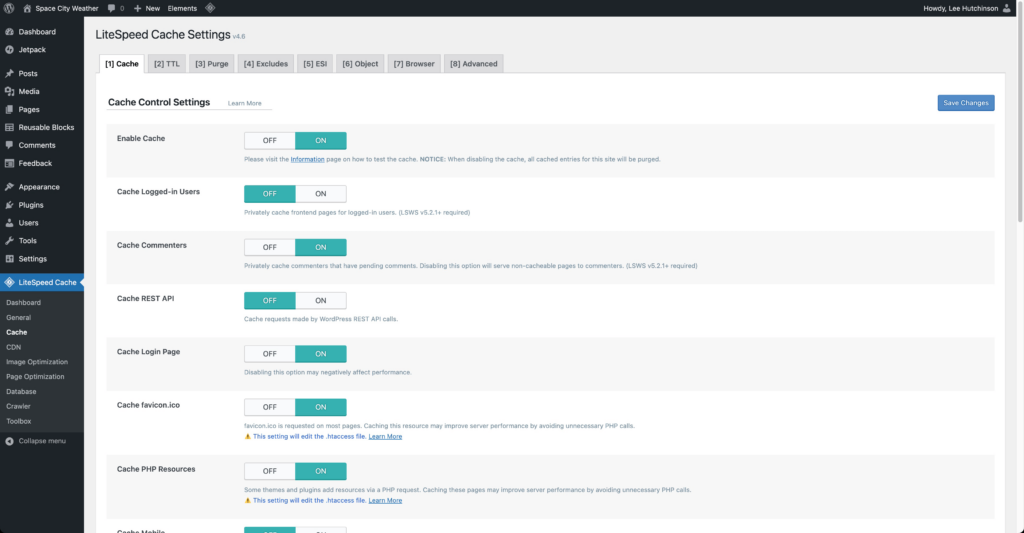
Task: Open General submenu under LiteSpeed Cache
Action: click(x=18, y=317)
